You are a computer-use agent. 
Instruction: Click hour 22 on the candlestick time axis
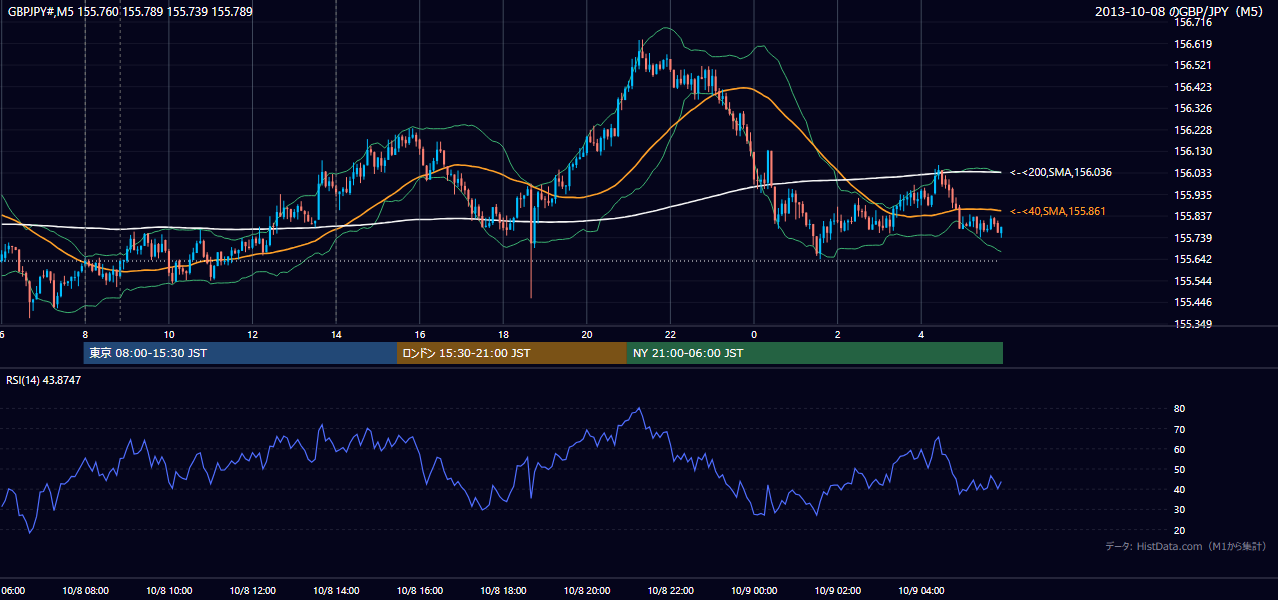(x=670, y=334)
